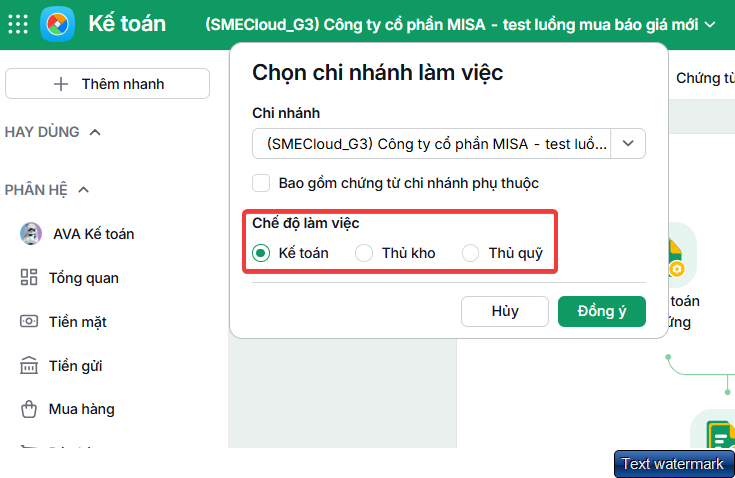Confirm with the Đồng ý button
Viewport: 735px width, 478px height.
point(602,311)
